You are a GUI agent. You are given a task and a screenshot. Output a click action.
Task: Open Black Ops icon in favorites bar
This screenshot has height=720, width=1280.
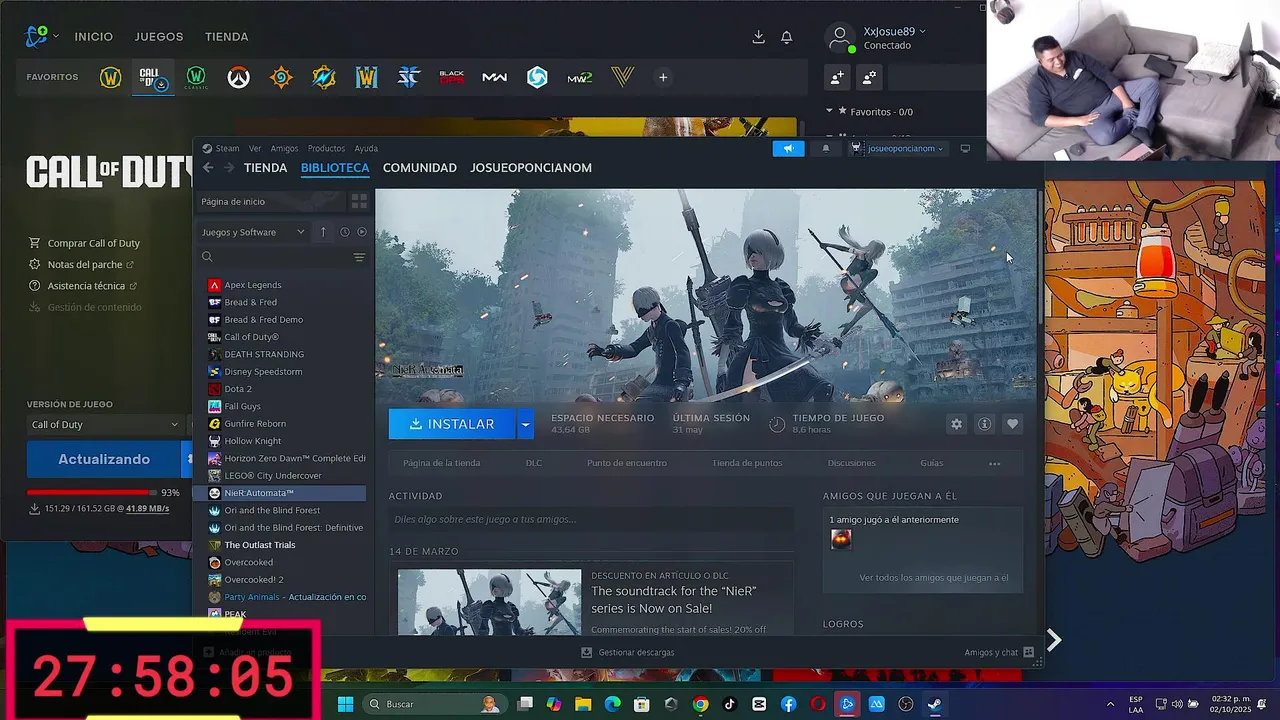click(x=452, y=77)
